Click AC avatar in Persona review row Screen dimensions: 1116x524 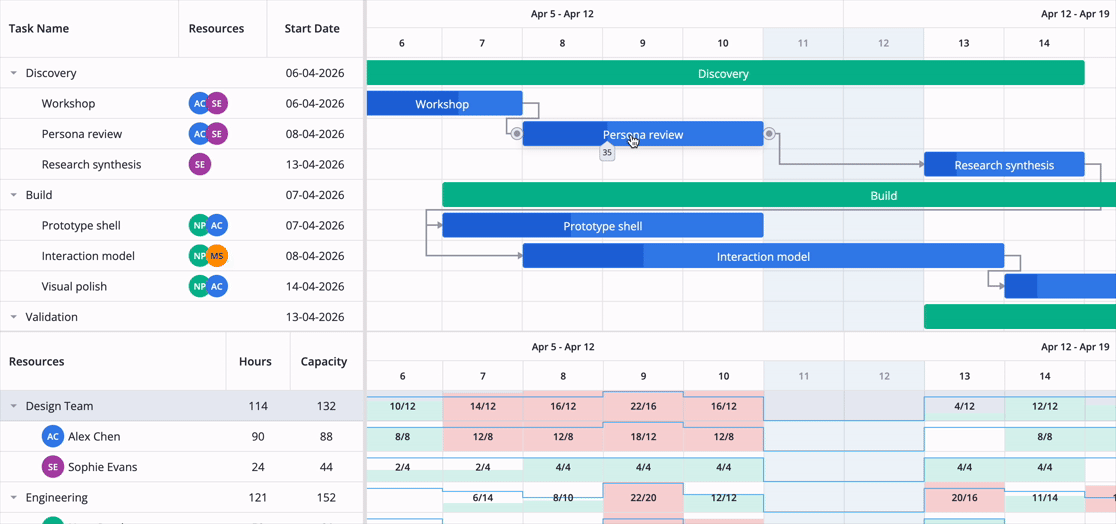tap(198, 134)
